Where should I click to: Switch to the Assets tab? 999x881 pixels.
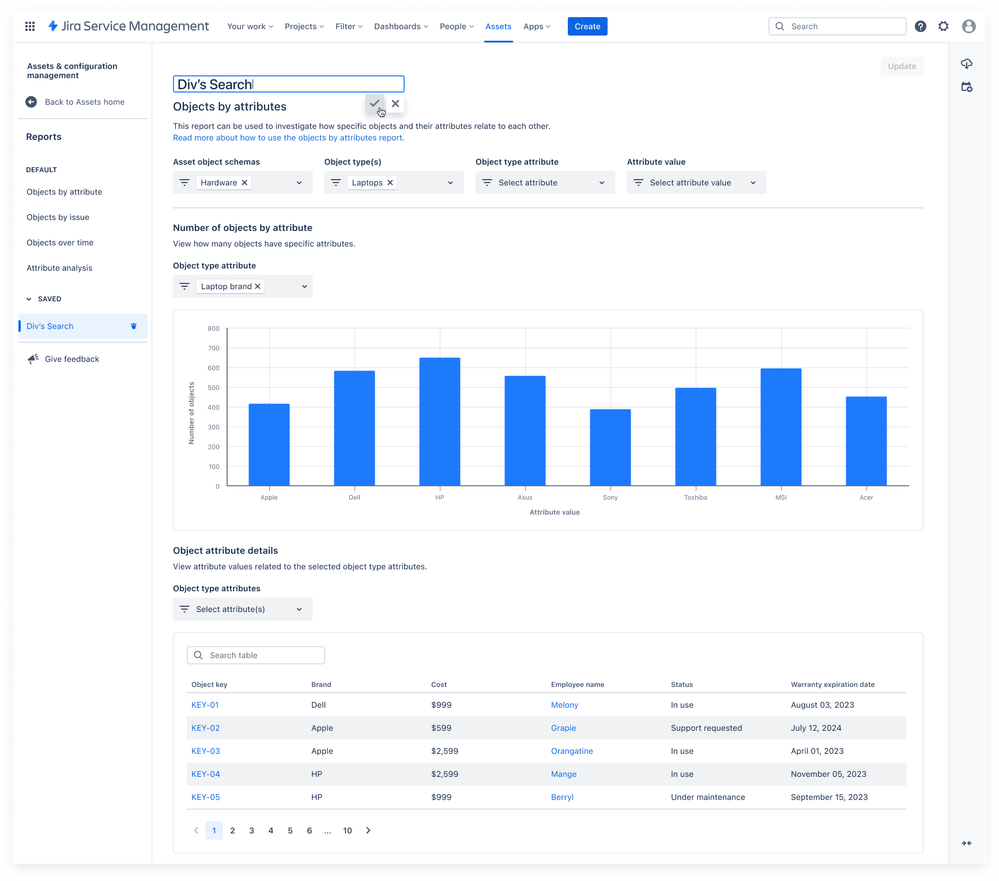498,26
